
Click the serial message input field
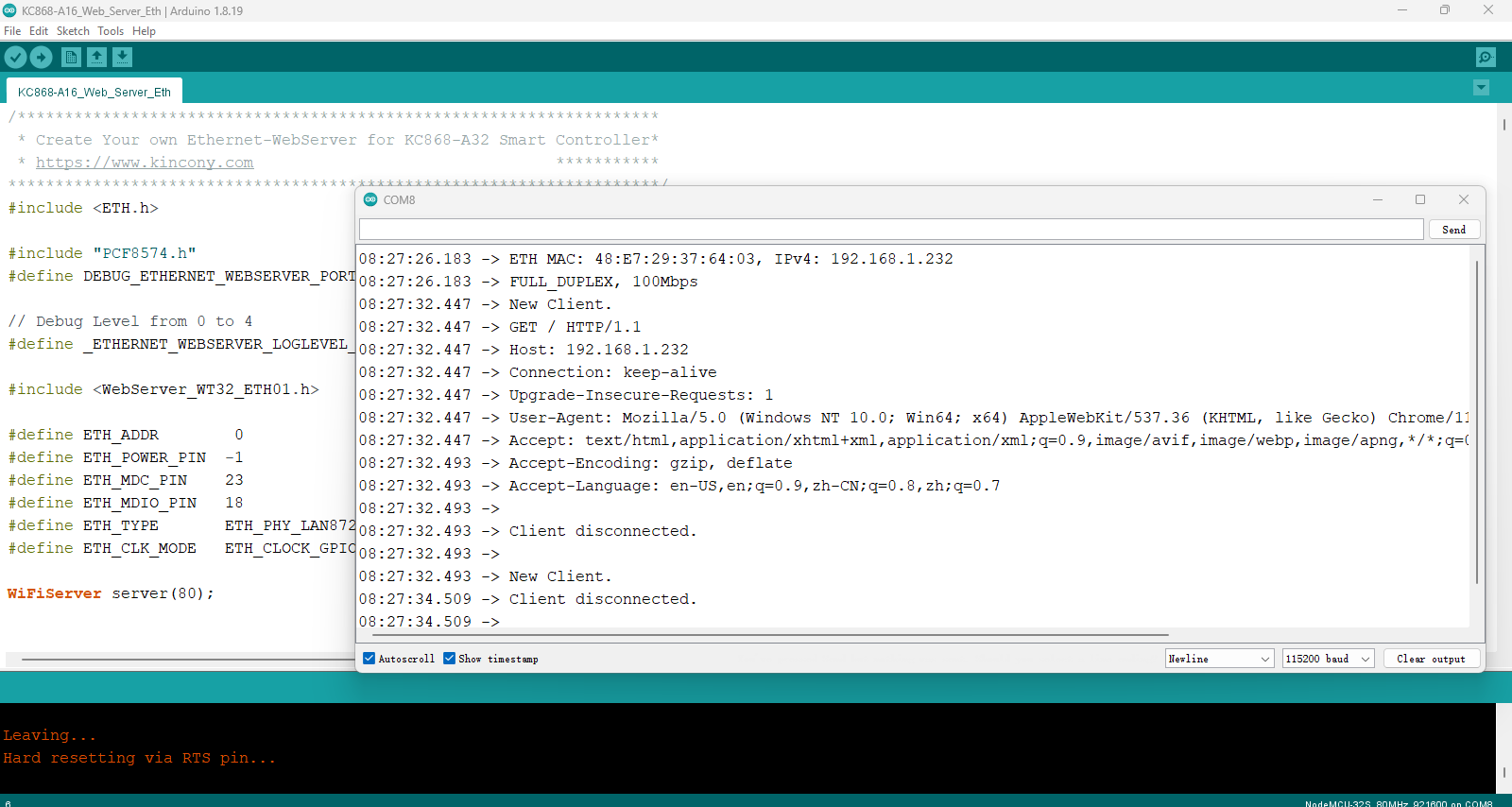[x=890, y=230]
